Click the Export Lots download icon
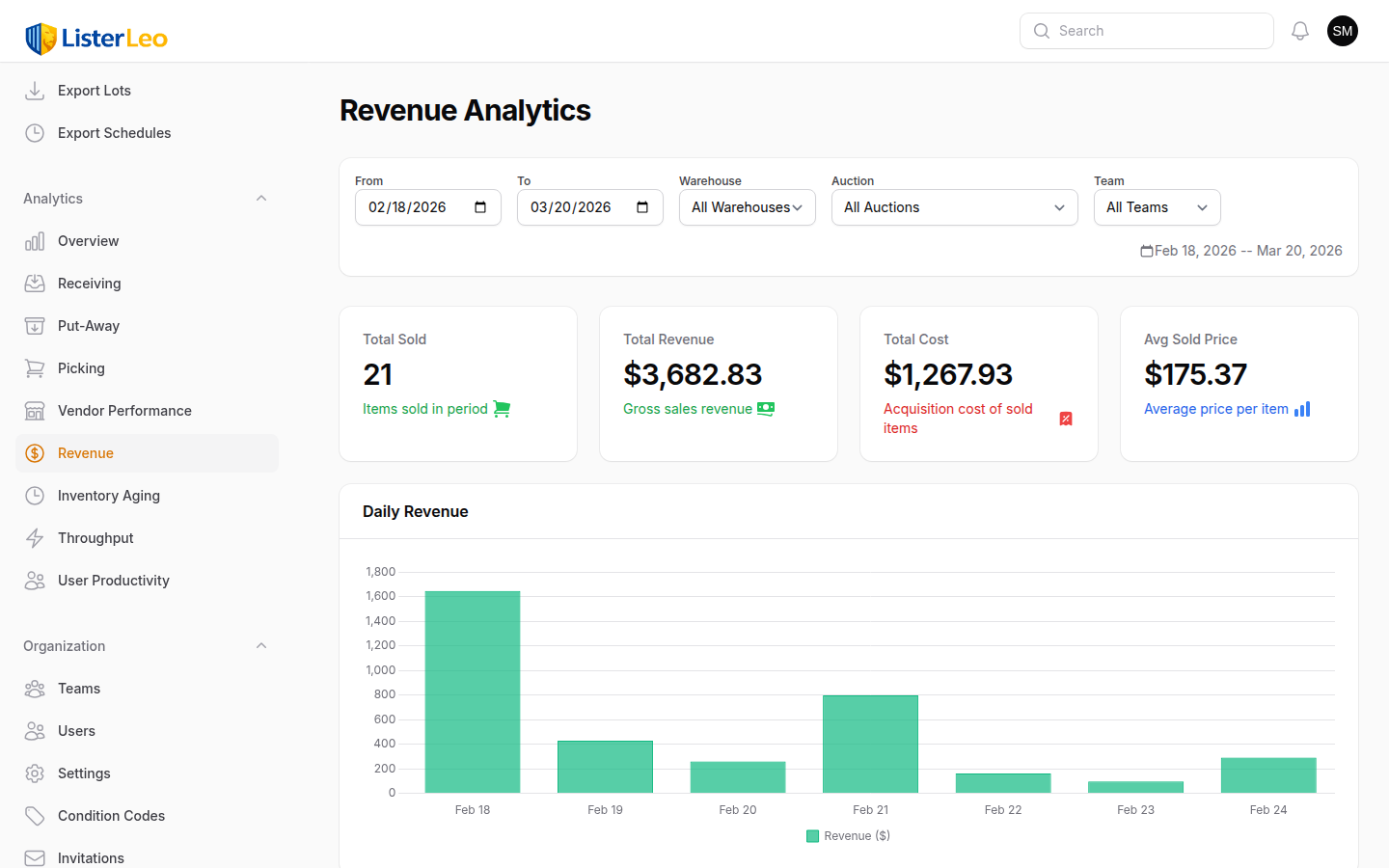 [35, 91]
